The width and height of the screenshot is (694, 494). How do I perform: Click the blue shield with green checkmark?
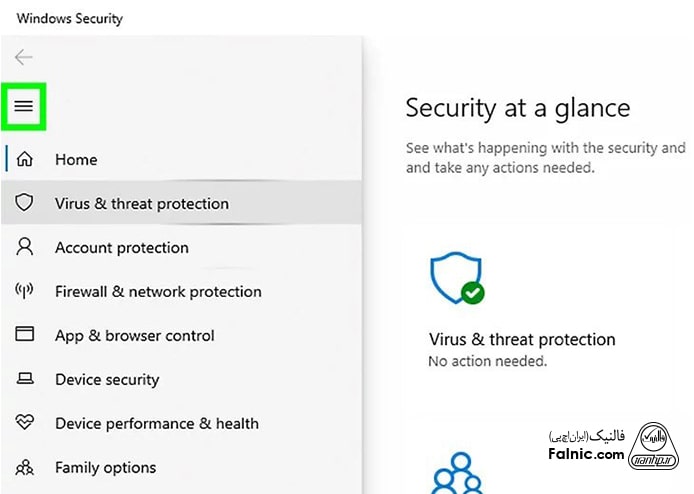pos(457,278)
